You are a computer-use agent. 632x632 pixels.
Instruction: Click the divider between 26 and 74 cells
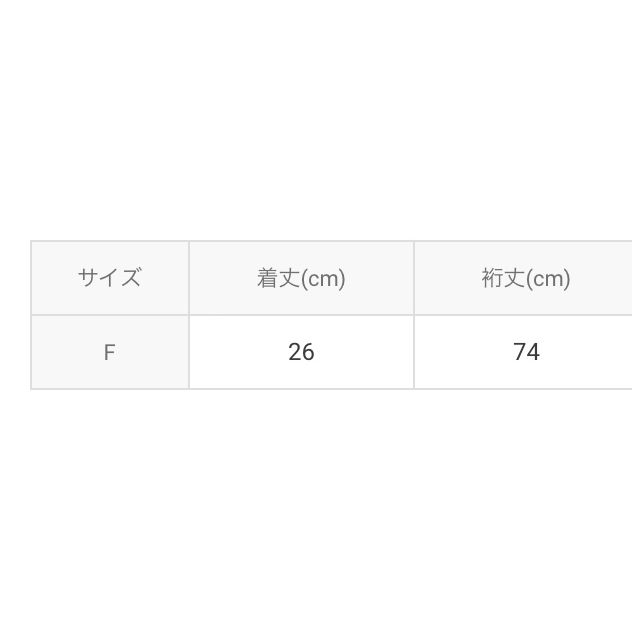[414, 352]
